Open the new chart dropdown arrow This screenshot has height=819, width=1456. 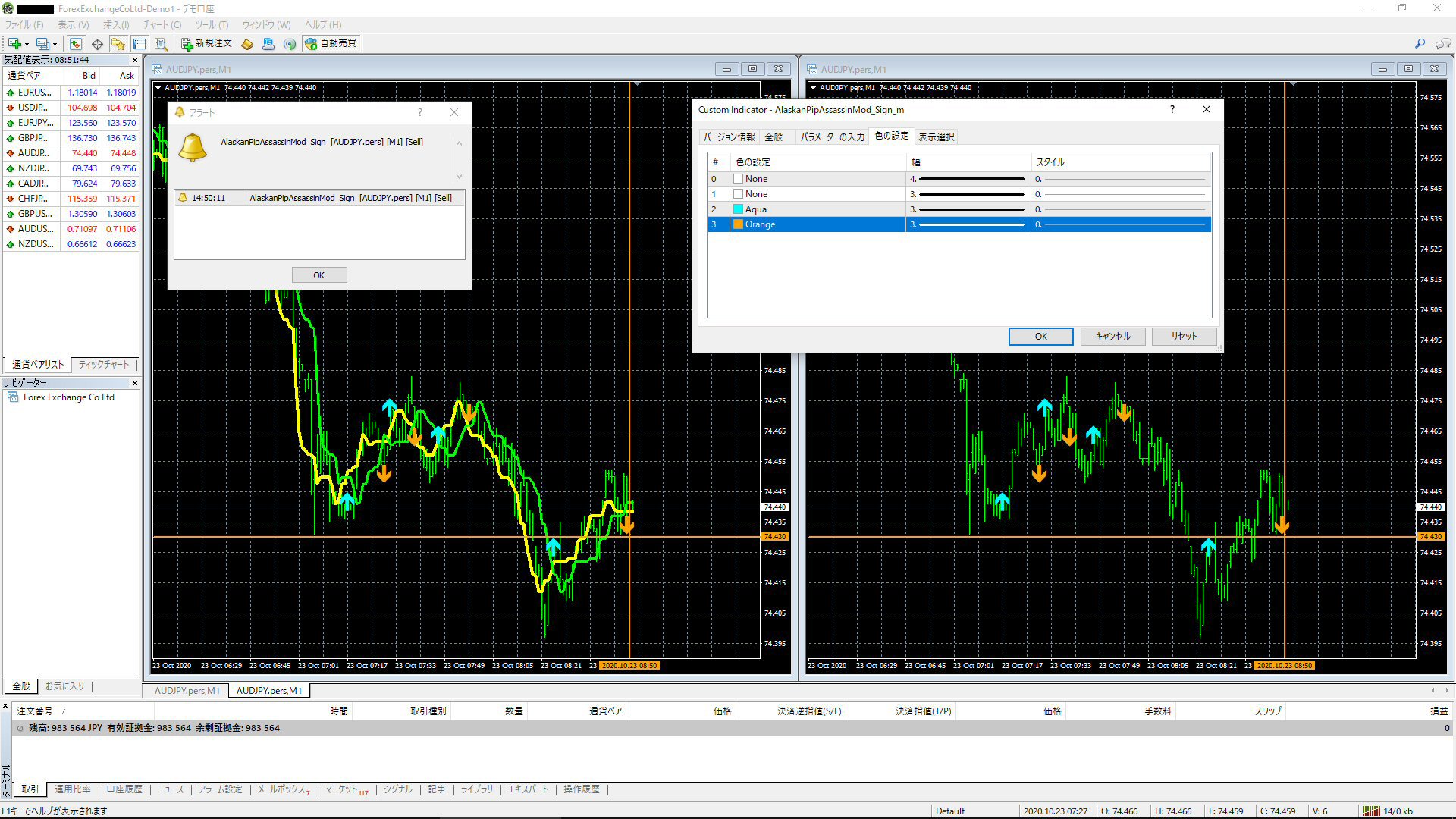click(27, 44)
